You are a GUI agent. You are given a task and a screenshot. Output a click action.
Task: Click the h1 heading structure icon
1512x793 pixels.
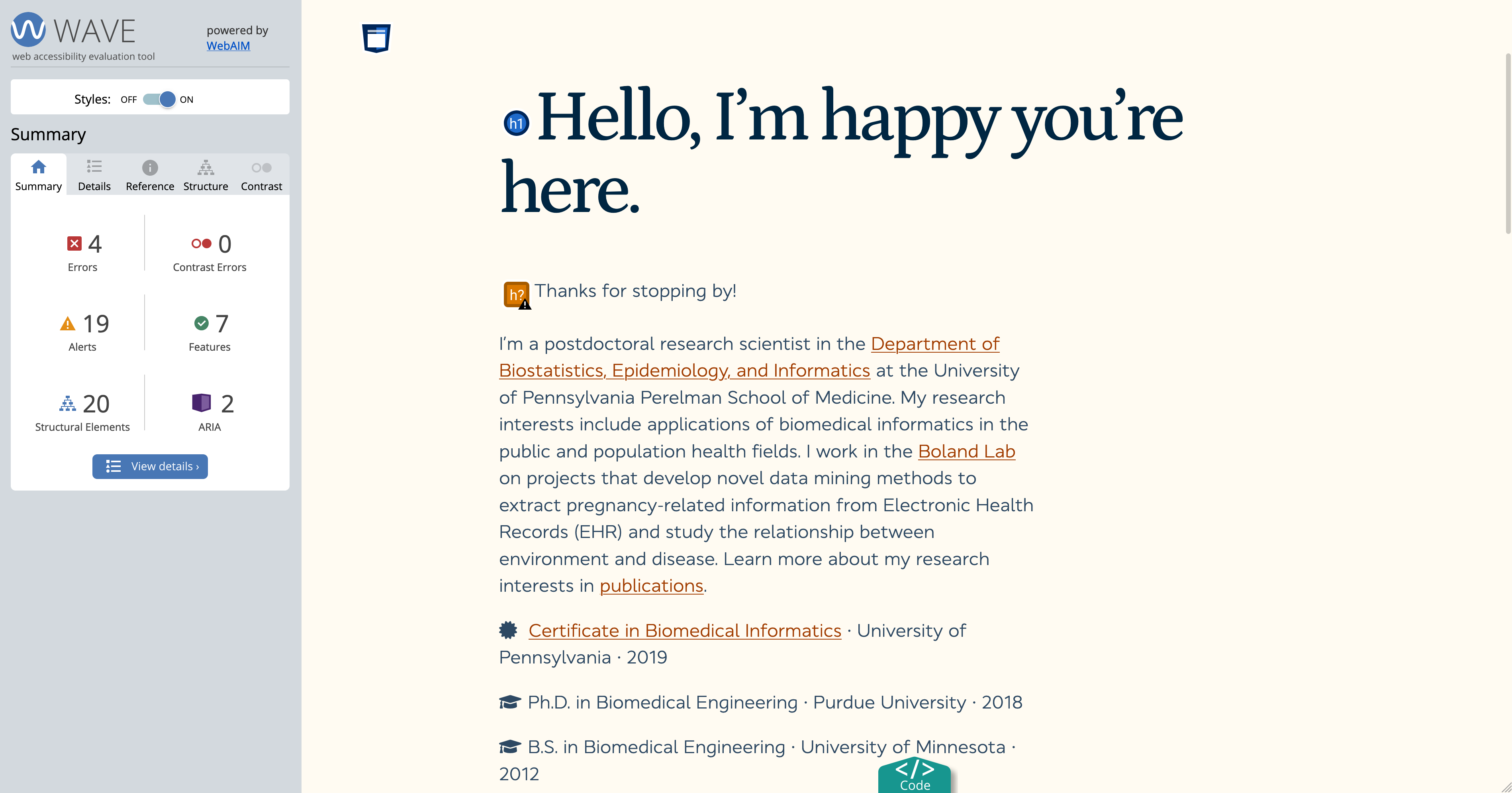517,124
